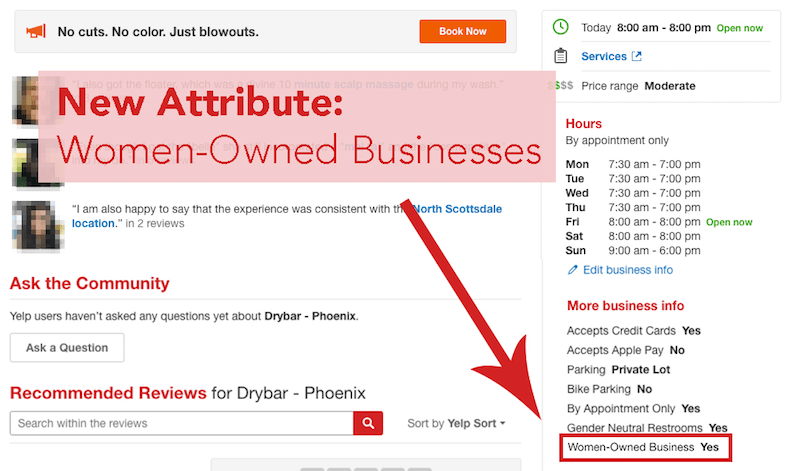Click the Hours section heading
801x471 pixels.
click(583, 124)
